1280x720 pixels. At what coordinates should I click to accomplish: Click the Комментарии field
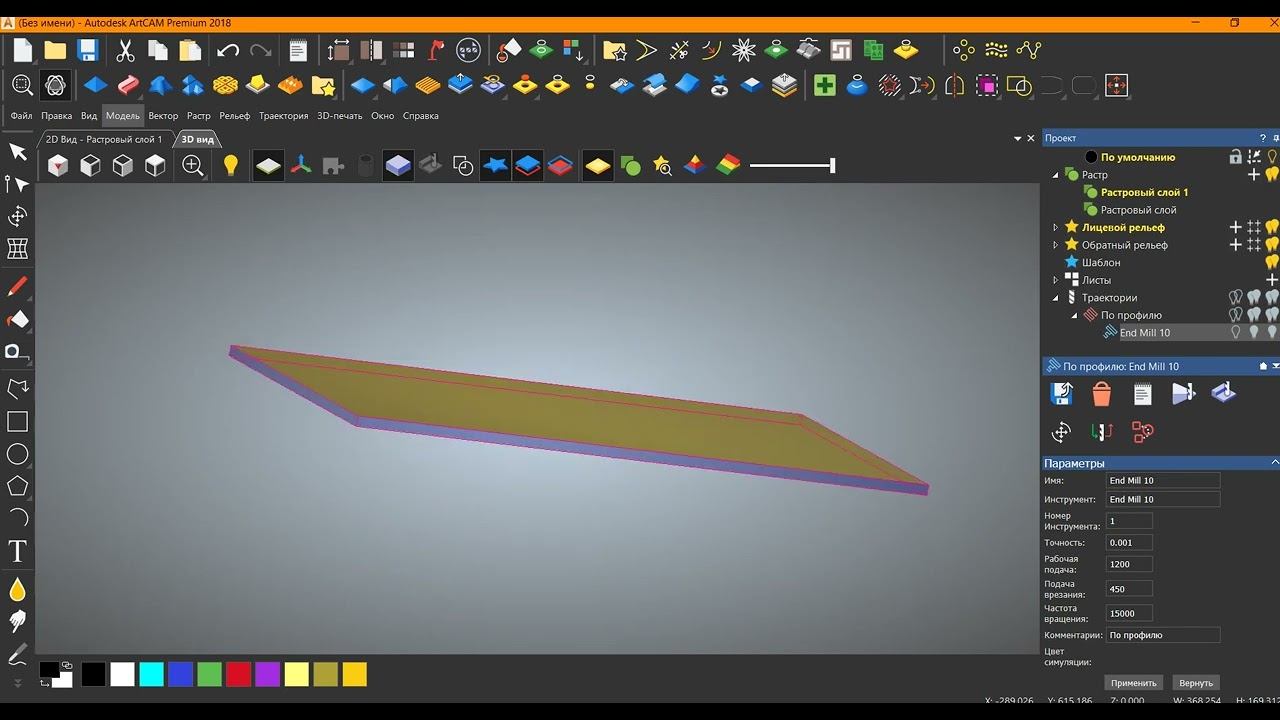point(1163,635)
